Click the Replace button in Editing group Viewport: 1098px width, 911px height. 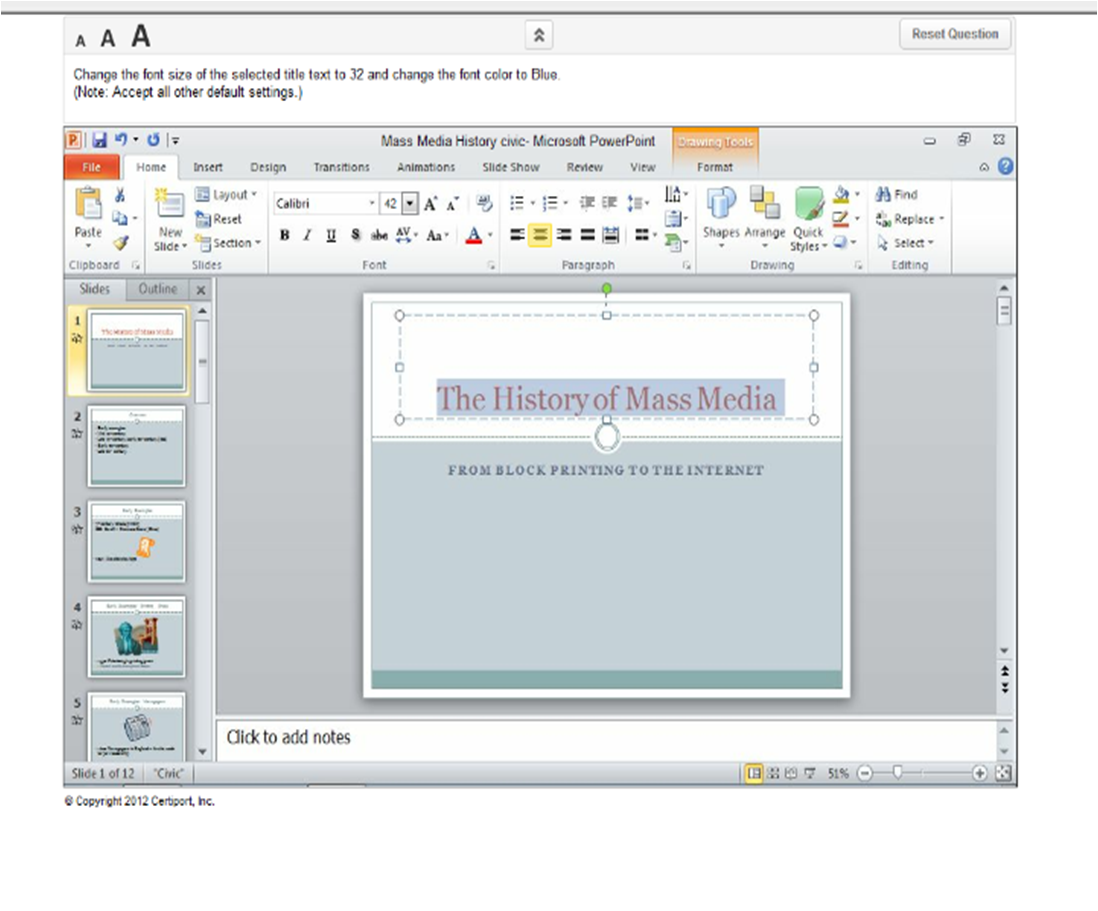(910, 219)
